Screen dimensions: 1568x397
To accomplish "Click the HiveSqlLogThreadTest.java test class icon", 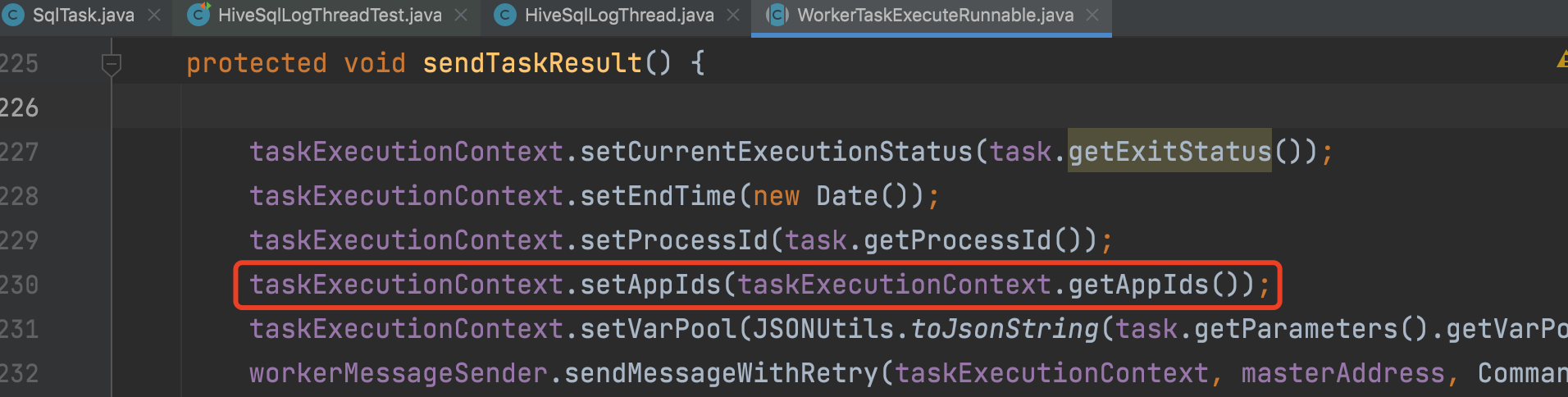I will point(198,15).
